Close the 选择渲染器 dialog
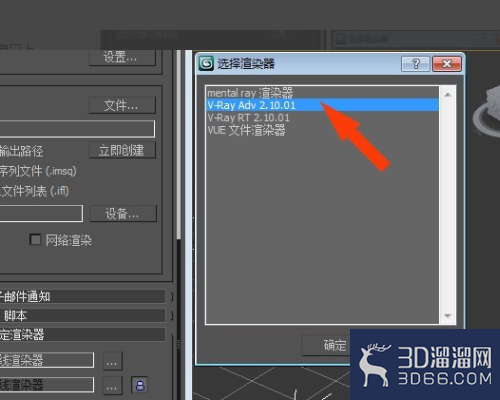 coord(447,63)
